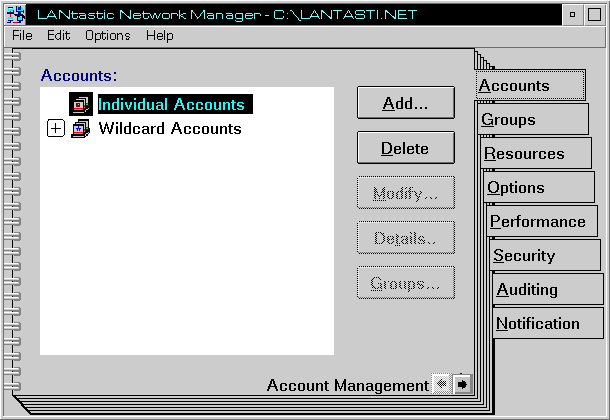
Task: Switch to the Resources notebook tab
Action: tap(536, 154)
